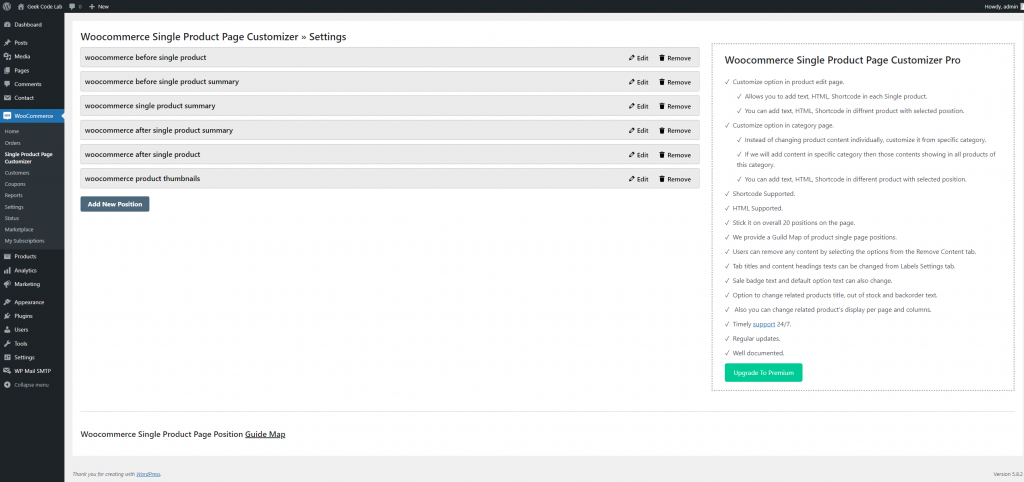Open the Tools menu in sidebar

coord(20,343)
